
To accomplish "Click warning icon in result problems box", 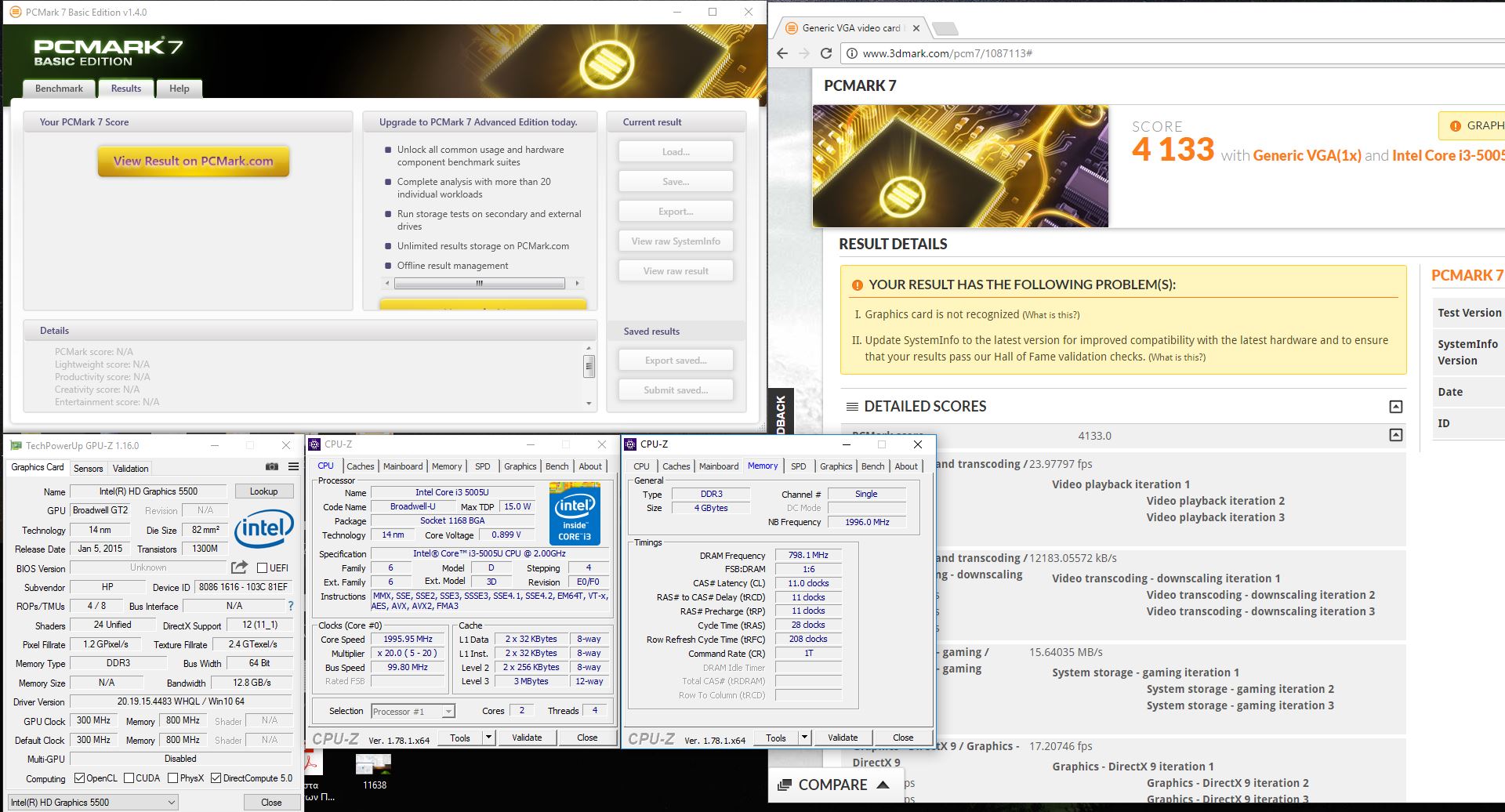I will click(858, 285).
